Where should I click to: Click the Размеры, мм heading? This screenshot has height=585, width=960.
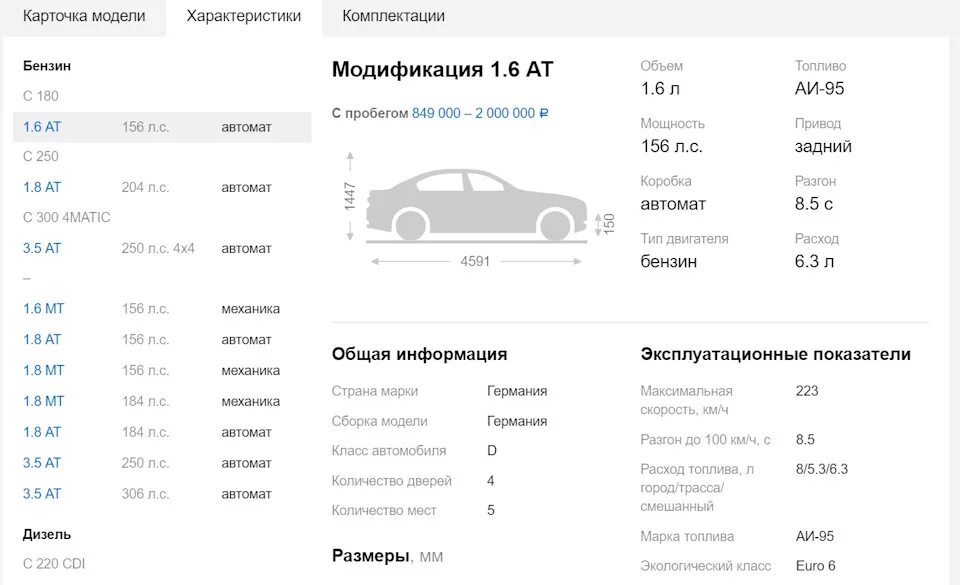(387, 556)
